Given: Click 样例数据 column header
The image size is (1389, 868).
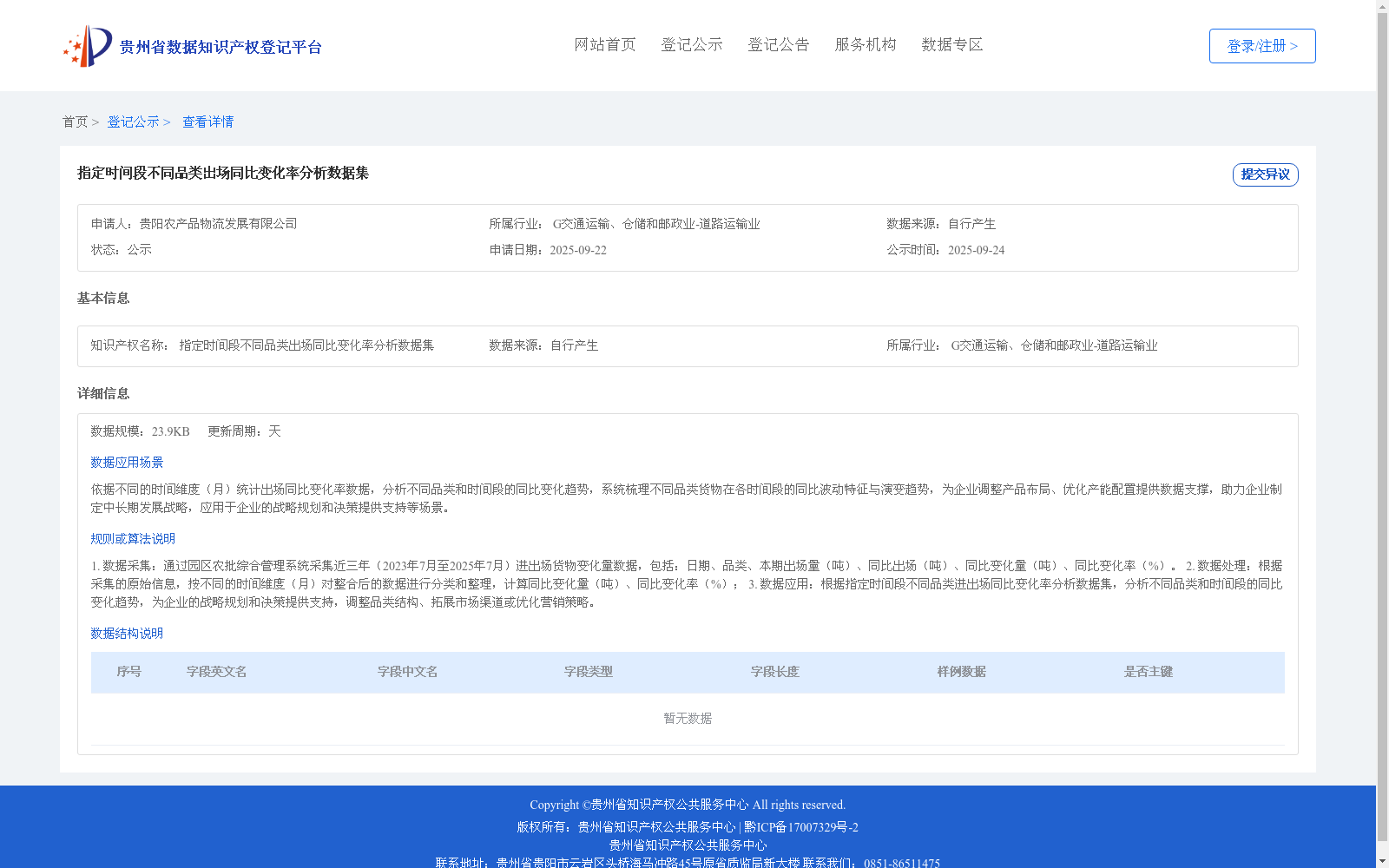Looking at the screenshot, I should (962, 672).
